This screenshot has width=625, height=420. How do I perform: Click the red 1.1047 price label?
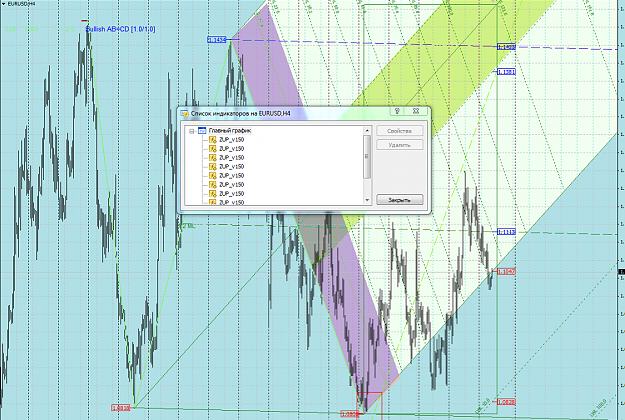coord(506,271)
